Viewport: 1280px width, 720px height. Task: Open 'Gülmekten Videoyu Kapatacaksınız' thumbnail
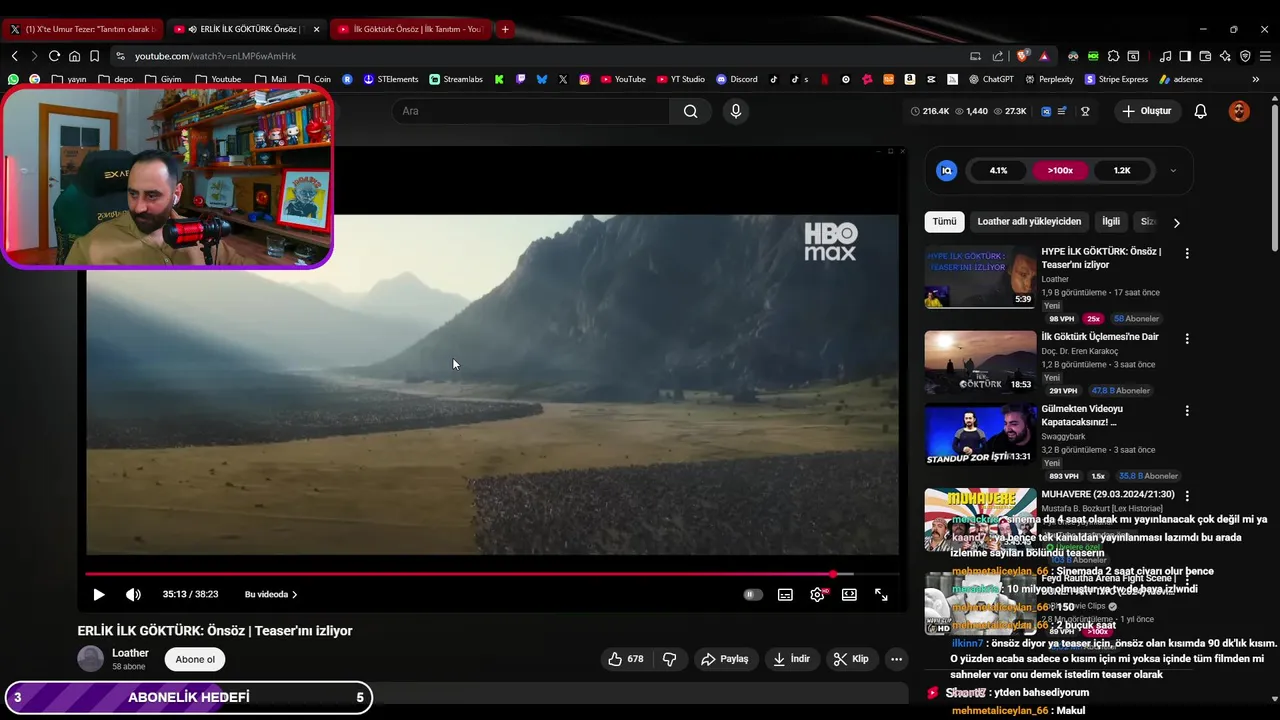pos(980,434)
